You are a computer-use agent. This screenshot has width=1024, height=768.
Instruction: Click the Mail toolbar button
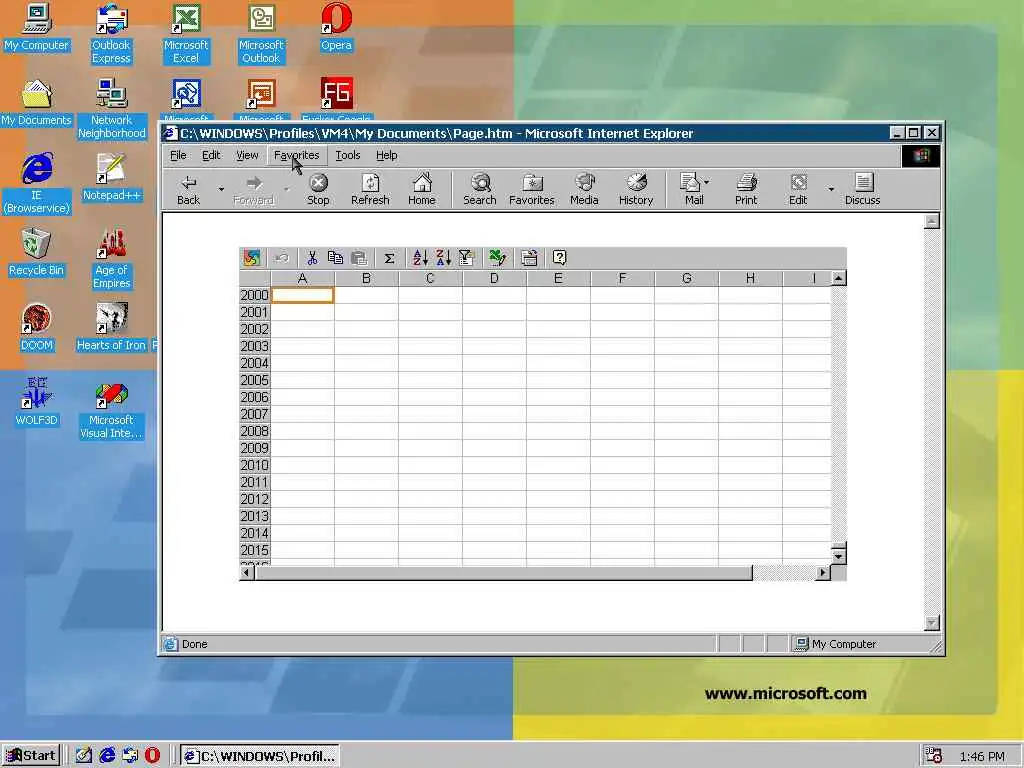tap(694, 190)
